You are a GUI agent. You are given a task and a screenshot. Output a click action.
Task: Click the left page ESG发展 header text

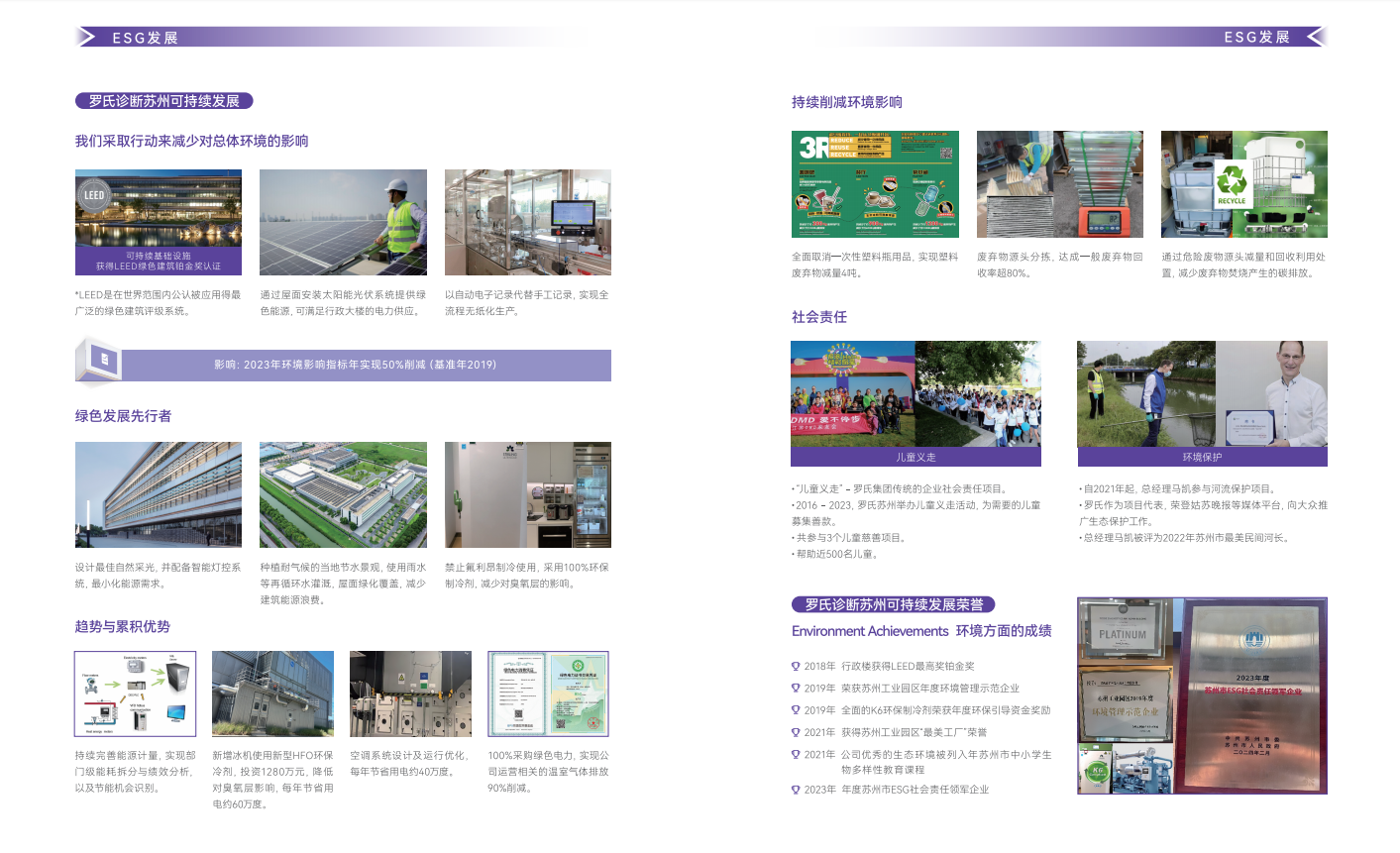click(145, 38)
